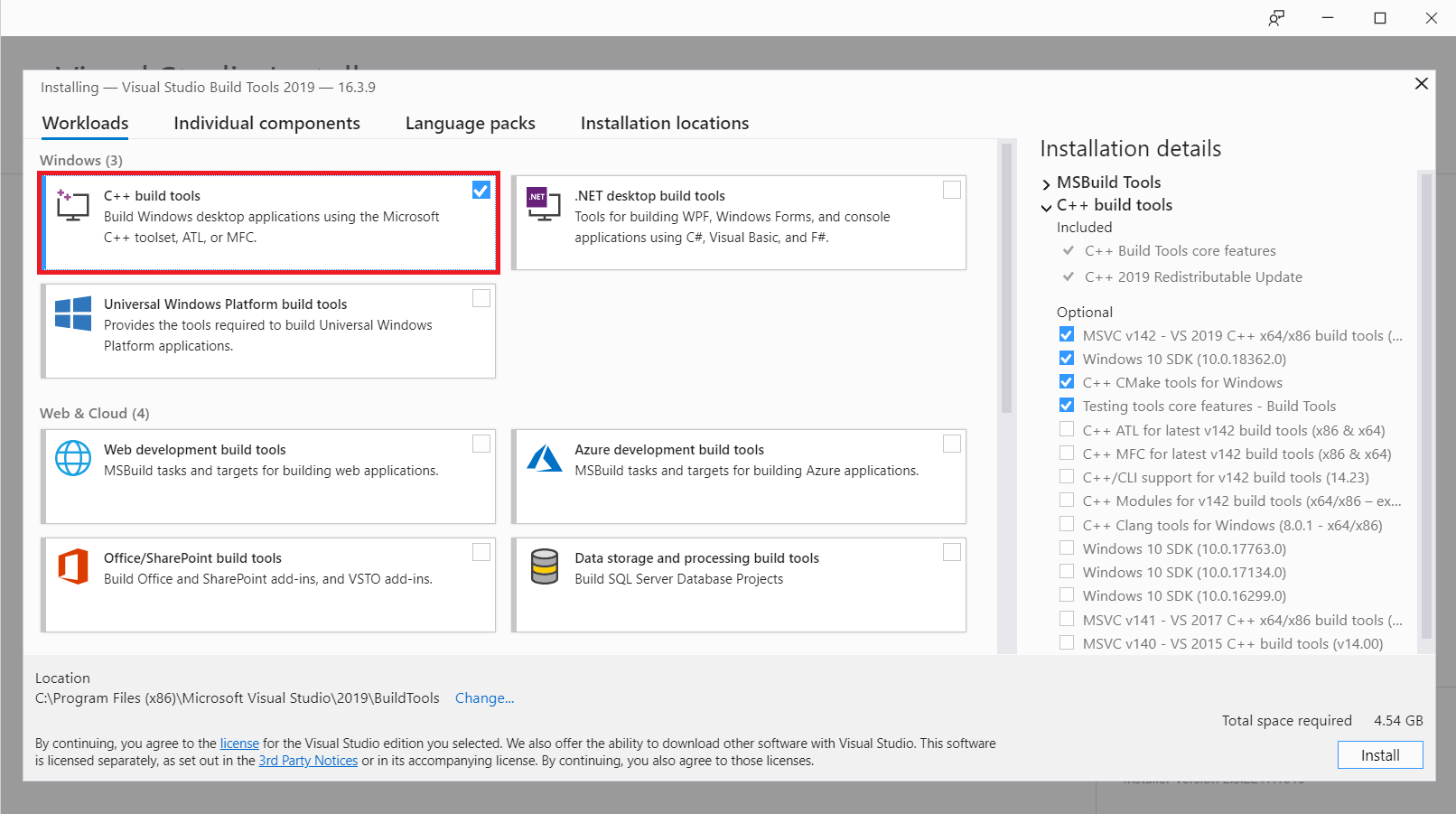Enable Windows 10 SDK (10.0.17134.0)
Image resolution: width=1456 pixels, height=814 pixels.
[1067, 571]
